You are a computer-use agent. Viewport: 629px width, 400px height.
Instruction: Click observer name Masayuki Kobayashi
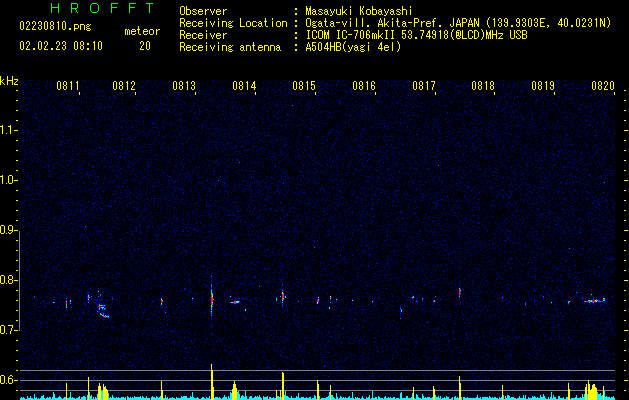click(359, 11)
